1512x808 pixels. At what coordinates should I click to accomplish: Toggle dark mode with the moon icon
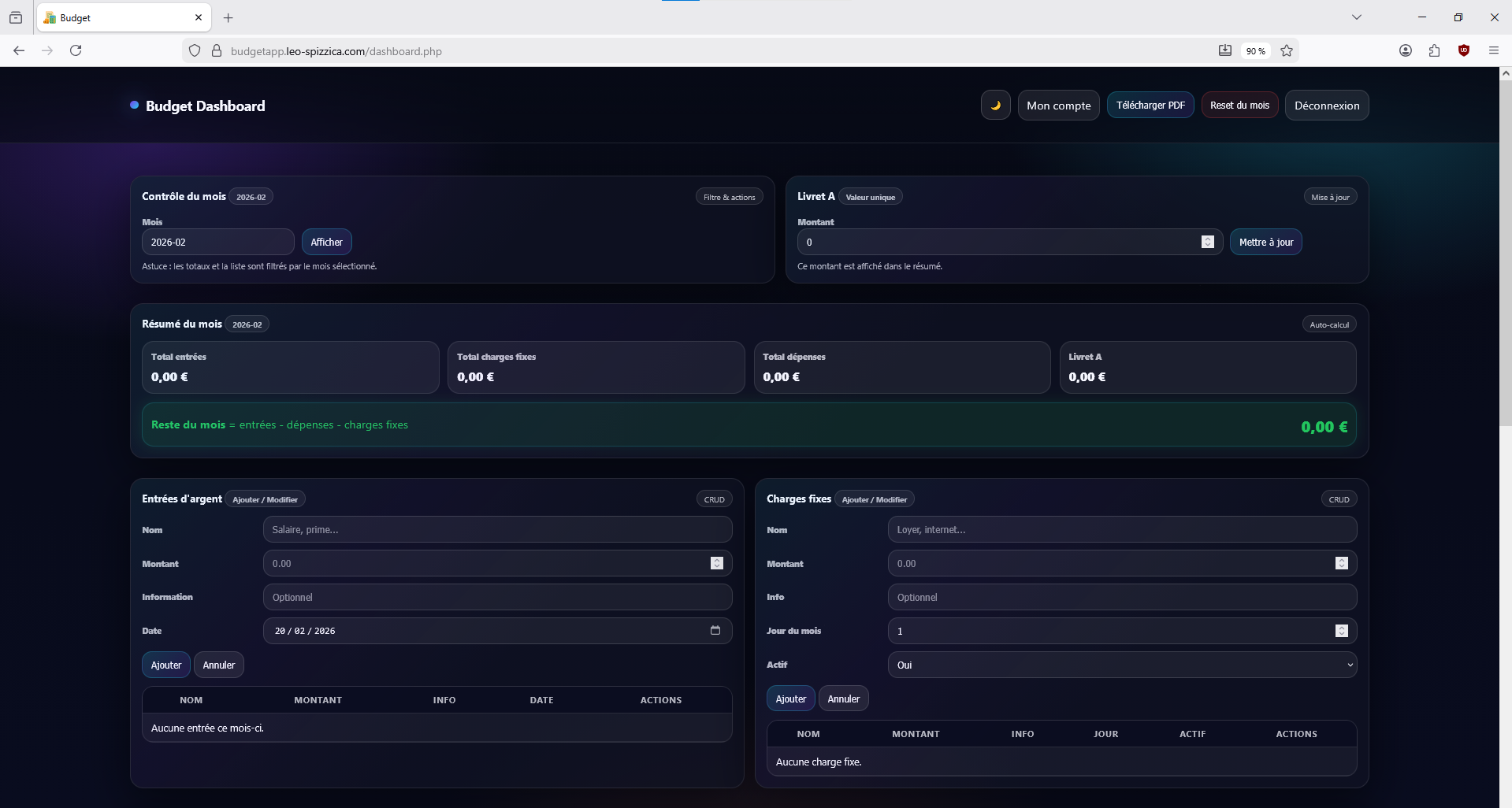pyautogui.click(x=995, y=106)
